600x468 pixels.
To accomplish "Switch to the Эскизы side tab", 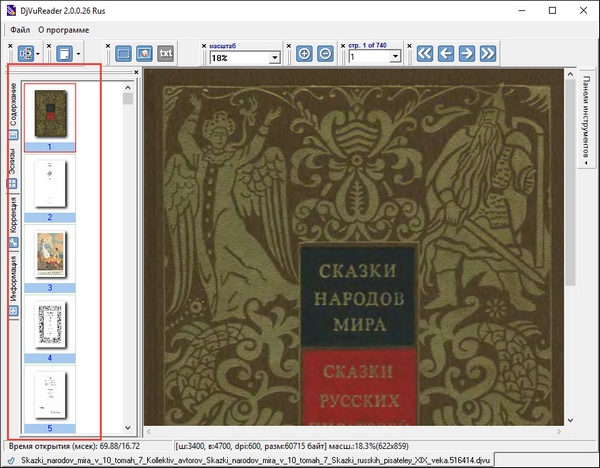I will 13,168.
